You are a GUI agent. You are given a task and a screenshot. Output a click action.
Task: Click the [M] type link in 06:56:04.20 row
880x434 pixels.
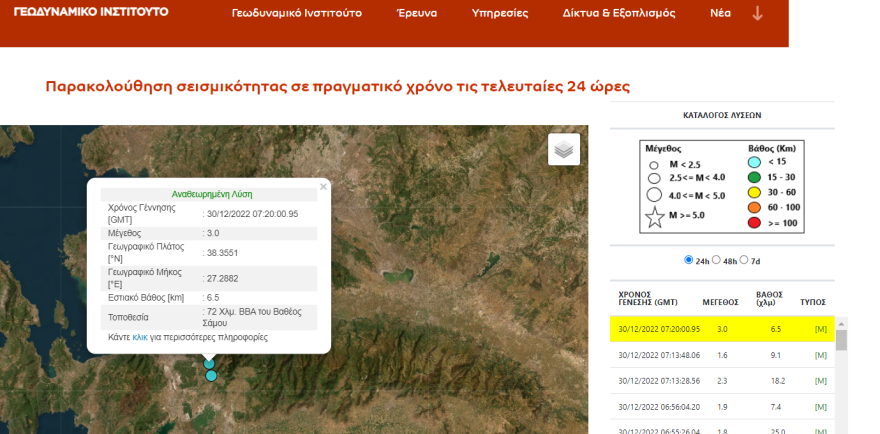[x=821, y=407]
